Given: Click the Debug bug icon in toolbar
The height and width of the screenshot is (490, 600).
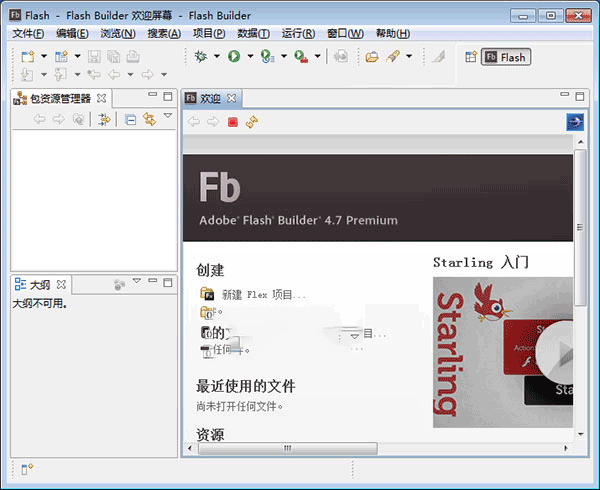Looking at the screenshot, I should coord(202,57).
